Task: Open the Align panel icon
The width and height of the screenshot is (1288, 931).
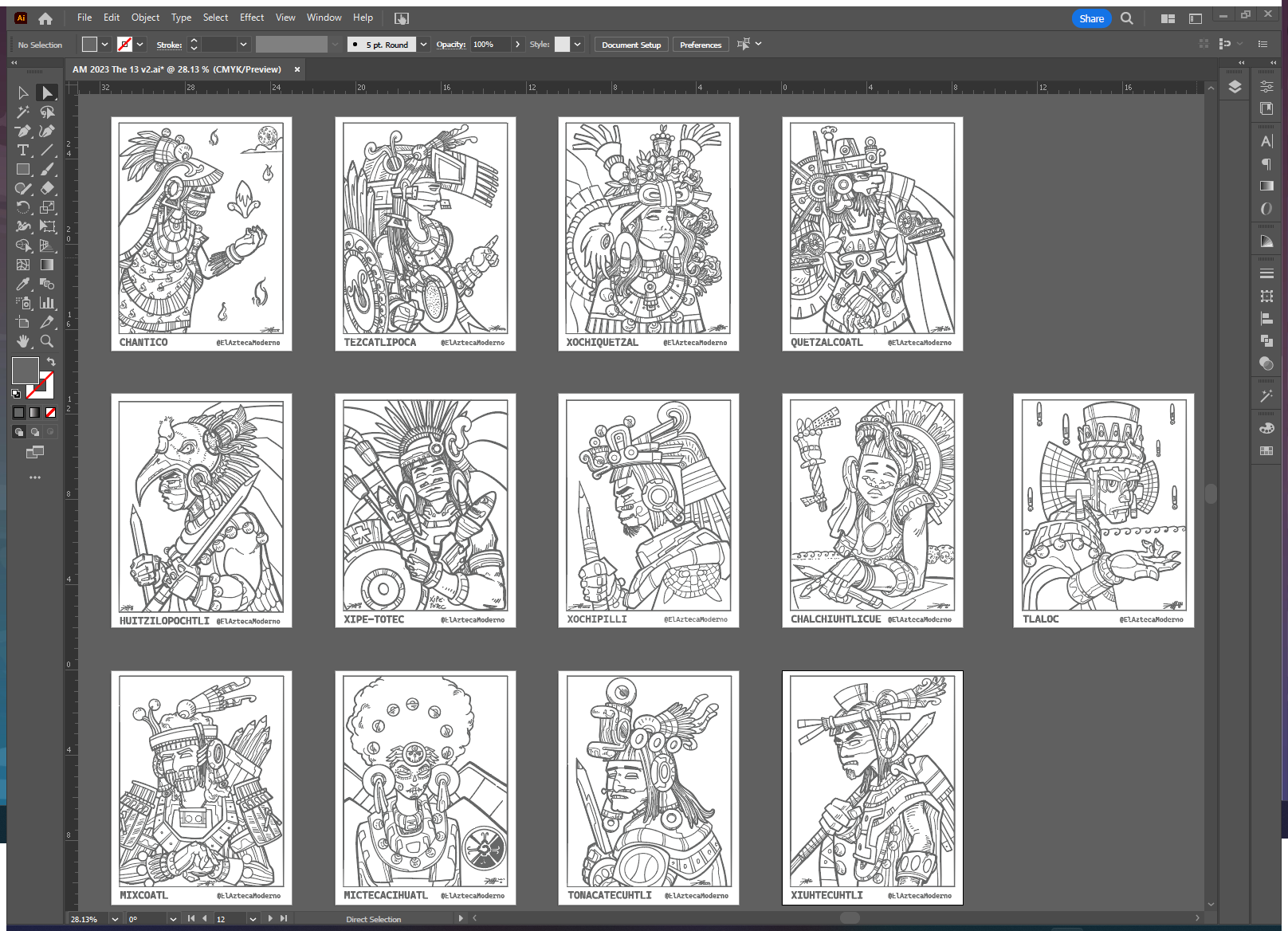Action: pos(1266,318)
